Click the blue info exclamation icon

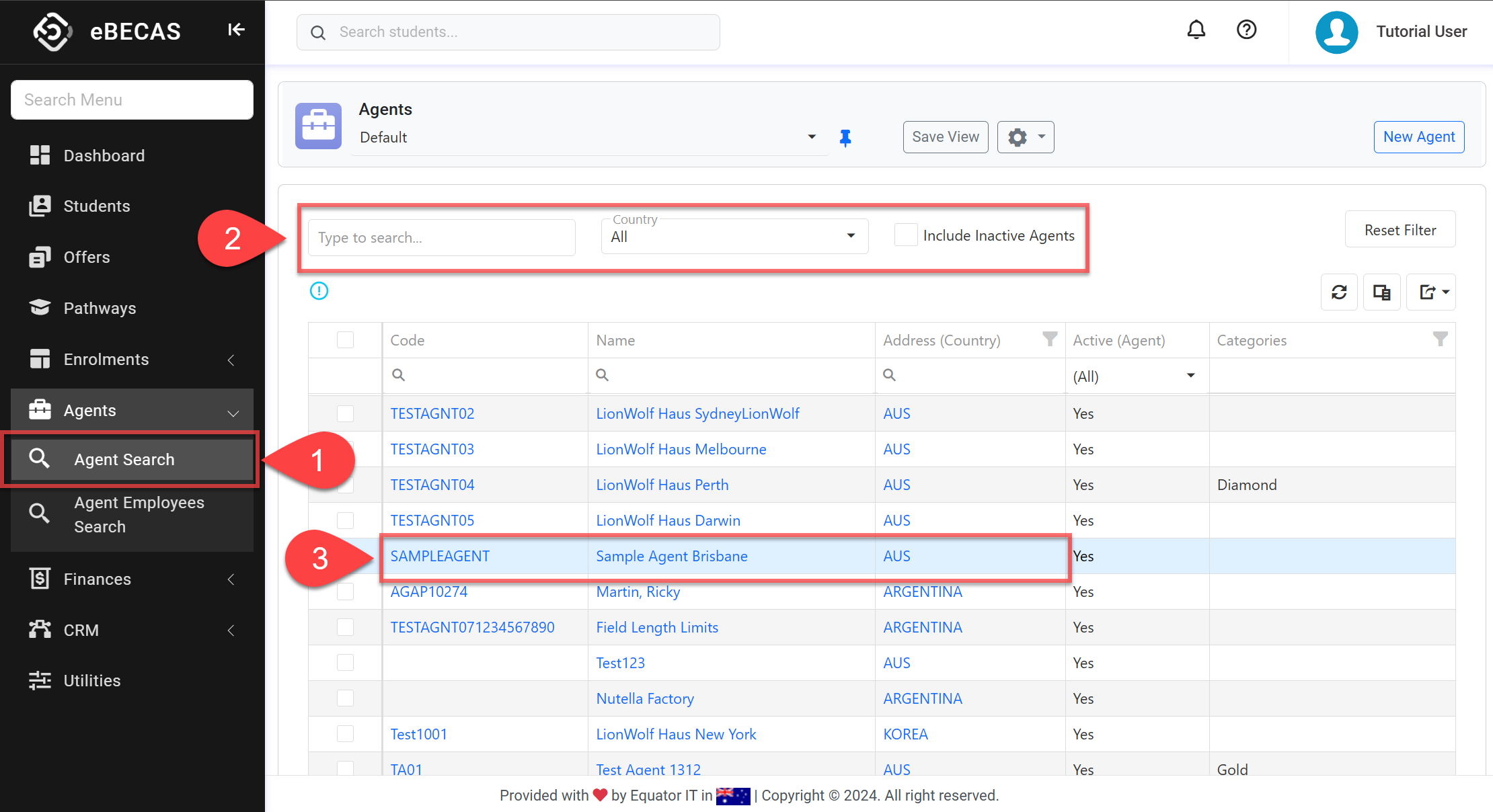pyautogui.click(x=319, y=291)
